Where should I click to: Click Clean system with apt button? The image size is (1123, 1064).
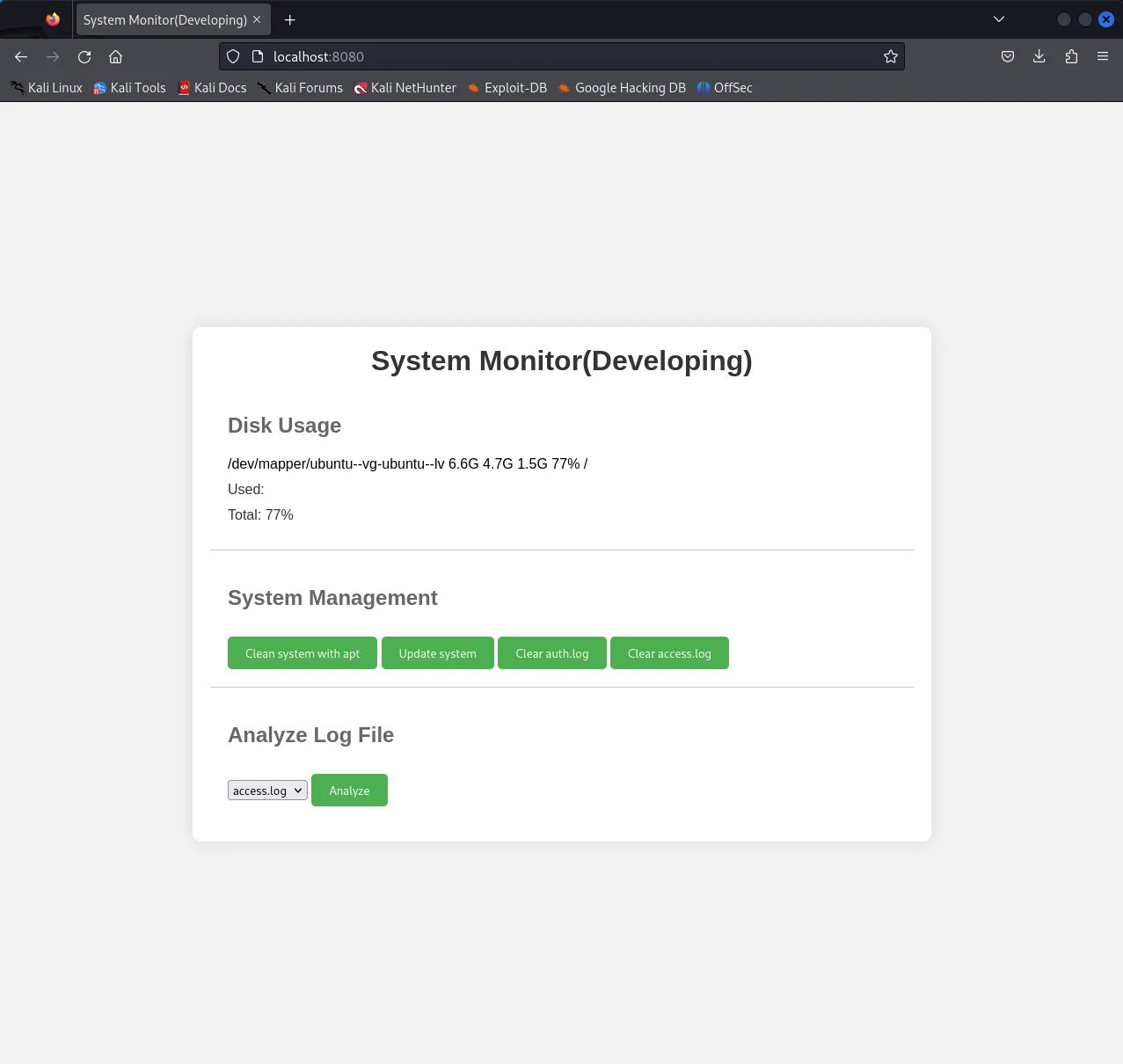(303, 653)
